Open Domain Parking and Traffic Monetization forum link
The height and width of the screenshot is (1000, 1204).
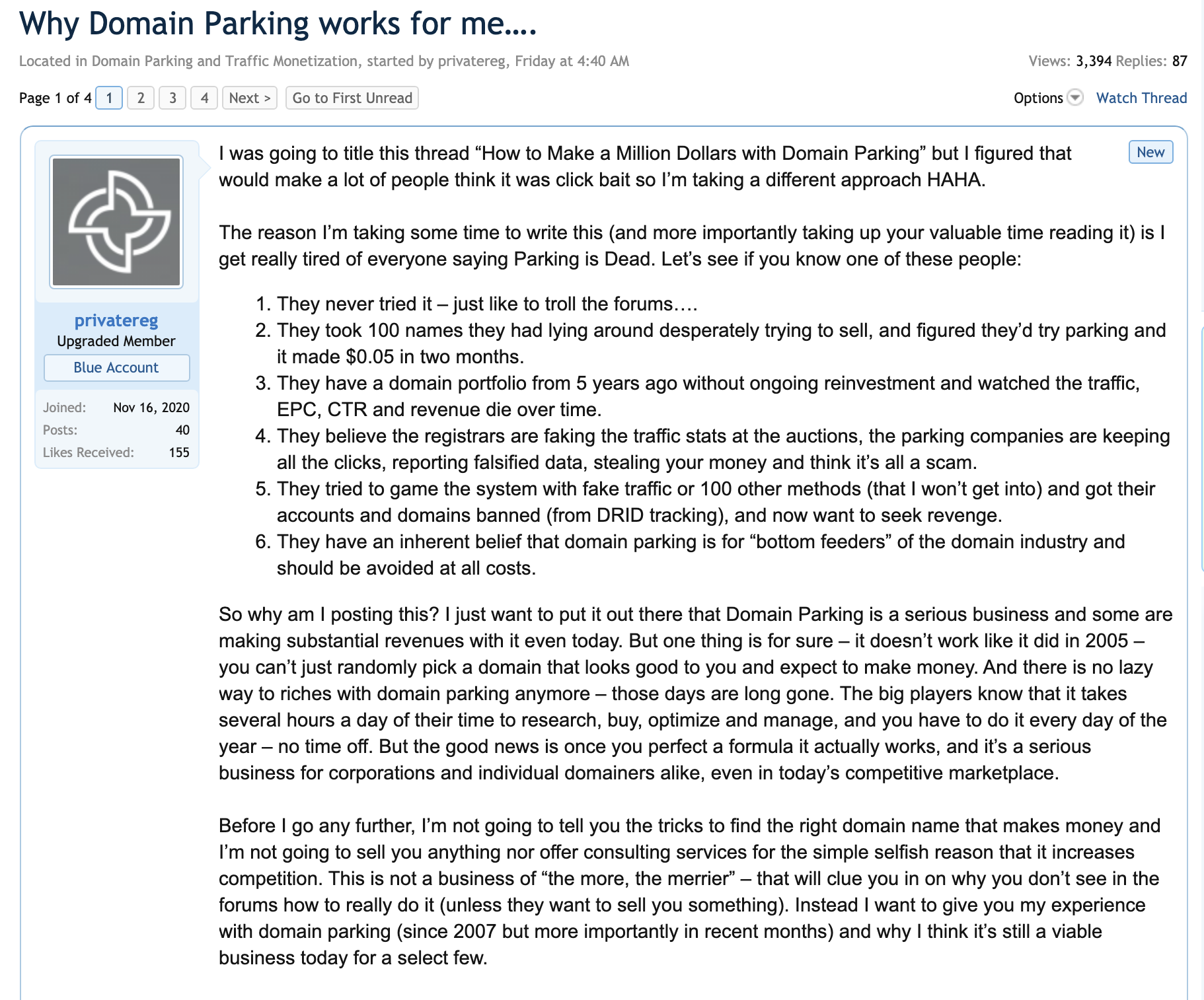click(225, 61)
